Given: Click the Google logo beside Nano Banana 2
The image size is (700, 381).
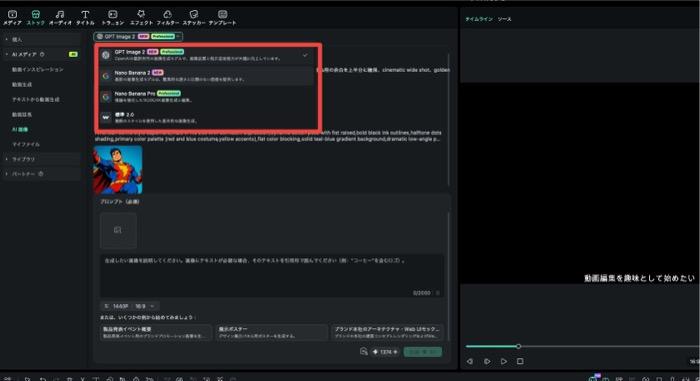Looking at the screenshot, I should (x=106, y=76).
